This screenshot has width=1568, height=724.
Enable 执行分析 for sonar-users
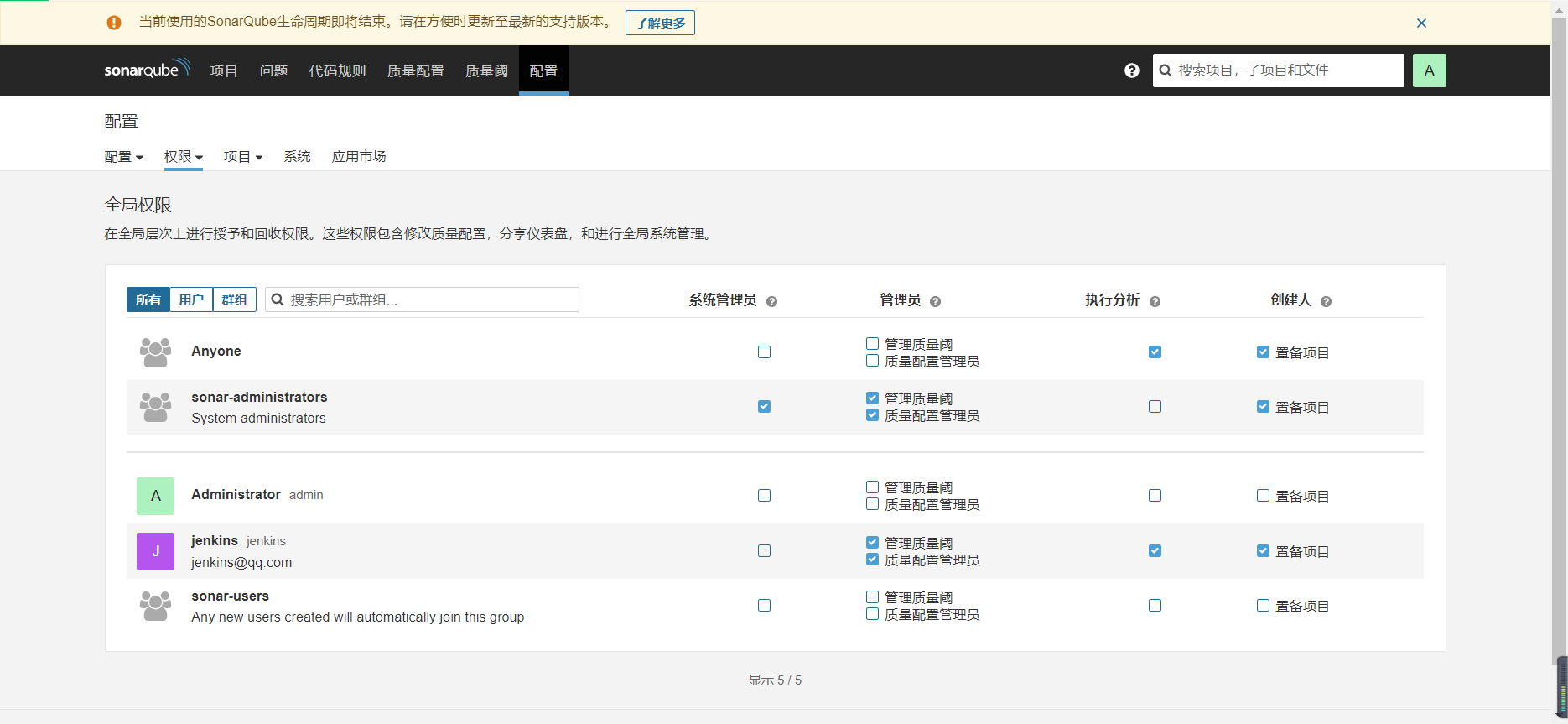coord(1155,605)
